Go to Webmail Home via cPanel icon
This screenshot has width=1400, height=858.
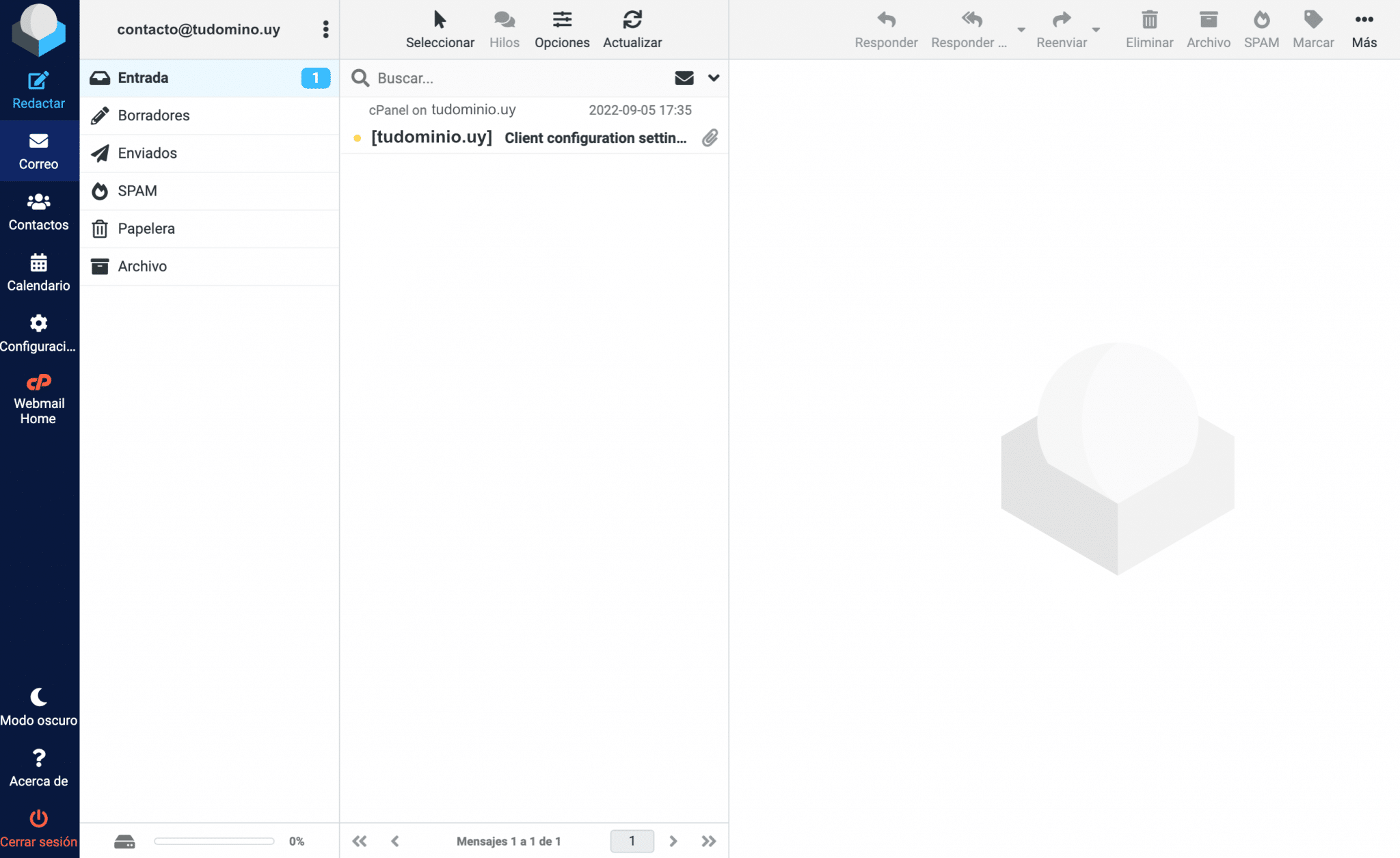point(39,381)
